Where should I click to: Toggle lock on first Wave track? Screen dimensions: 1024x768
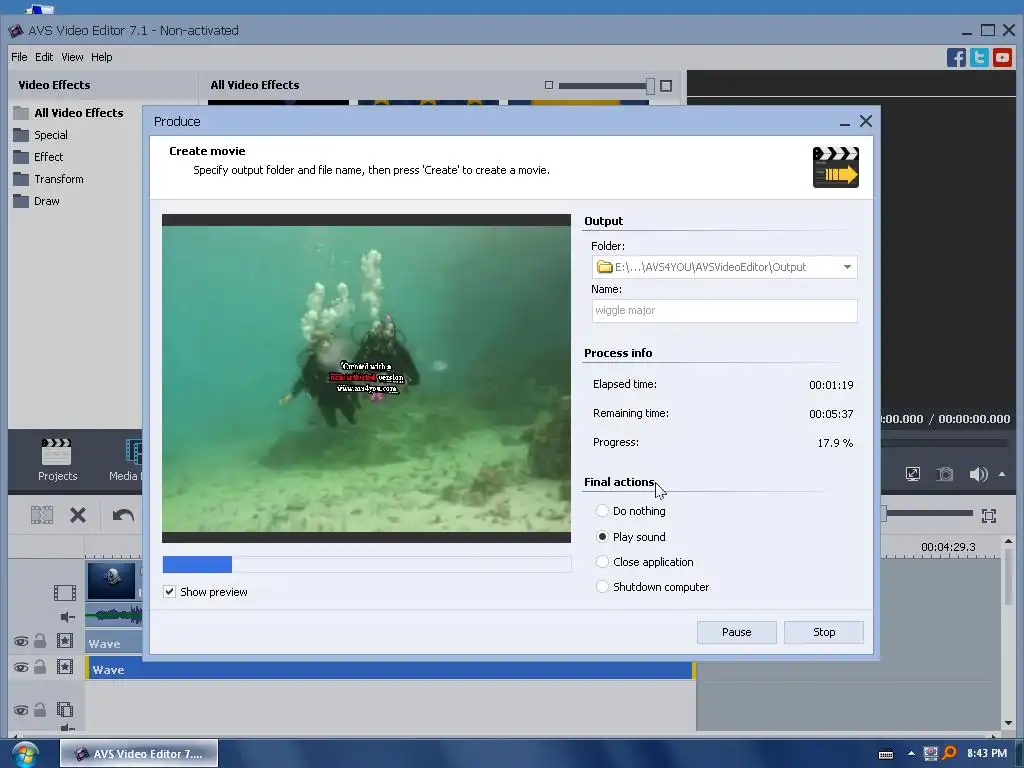40,641
